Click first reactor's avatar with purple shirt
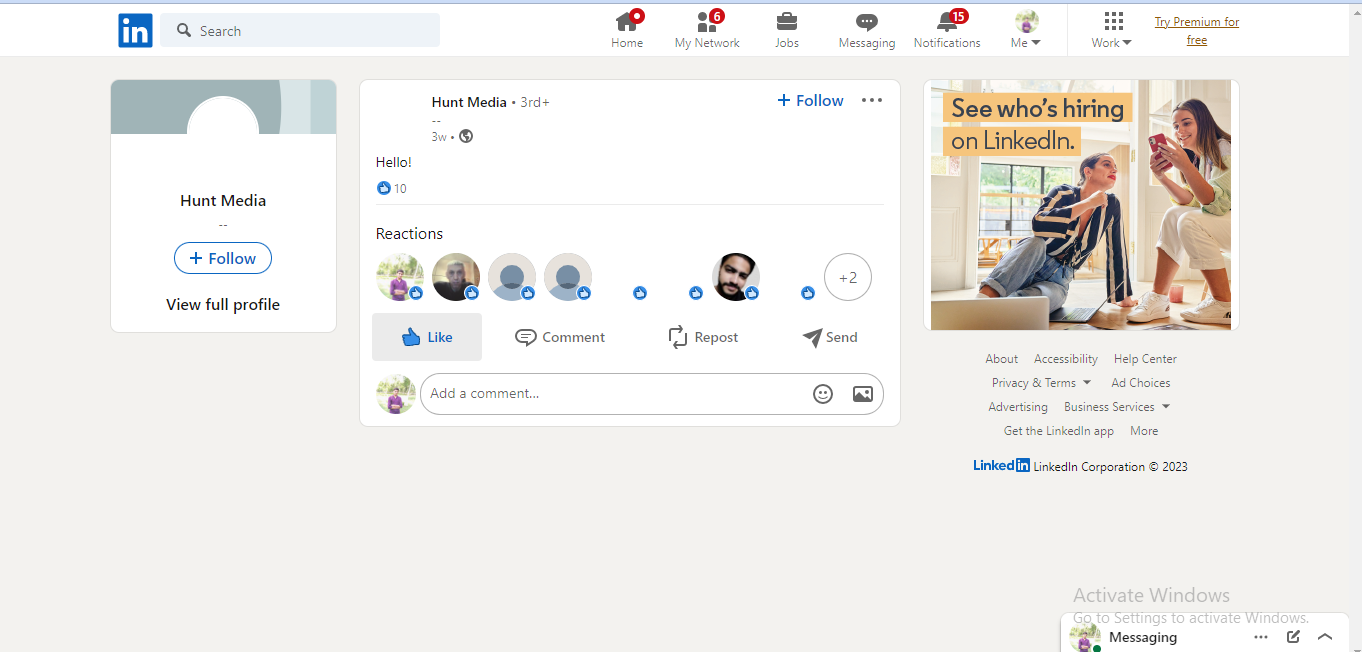Image resolution: width=1362 pixels, height=652 pixels. [x=400, y=277]
